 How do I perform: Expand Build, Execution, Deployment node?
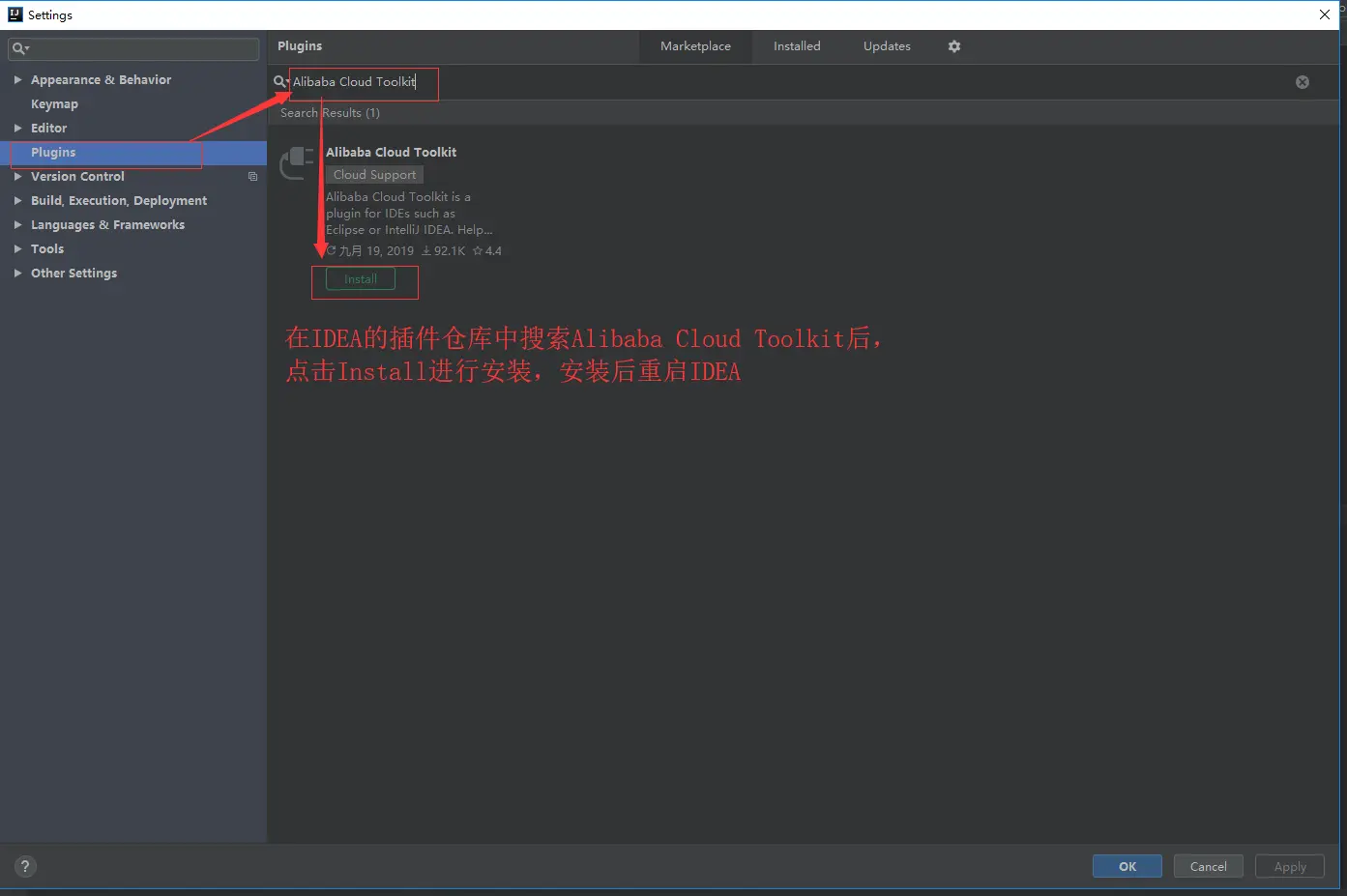click(17, 201)
